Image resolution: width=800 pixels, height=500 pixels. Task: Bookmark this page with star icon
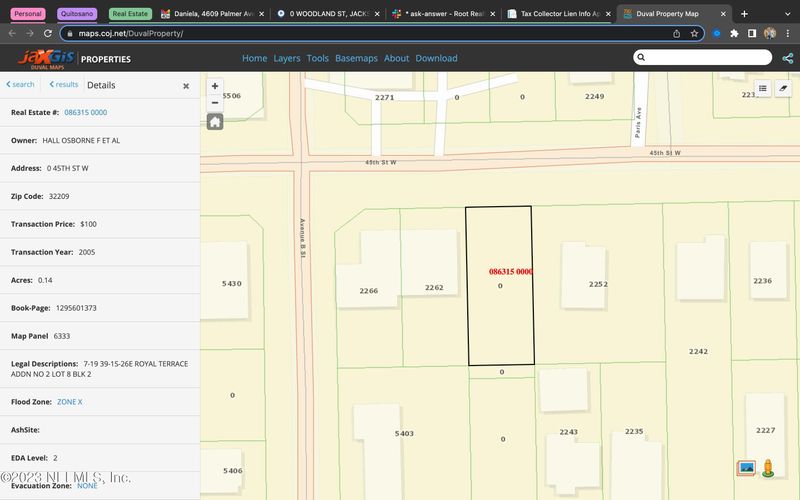pyautogui.click(x=694, y=34)
